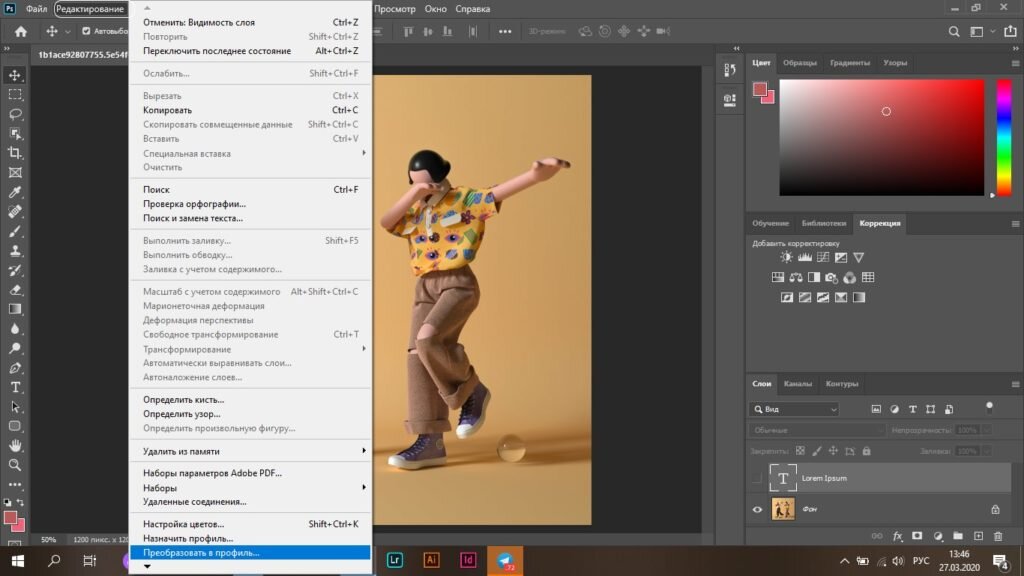Select the Crop tool in the toolbar
This screenshot has width=1024, height=576.
(x=15, y=153)
